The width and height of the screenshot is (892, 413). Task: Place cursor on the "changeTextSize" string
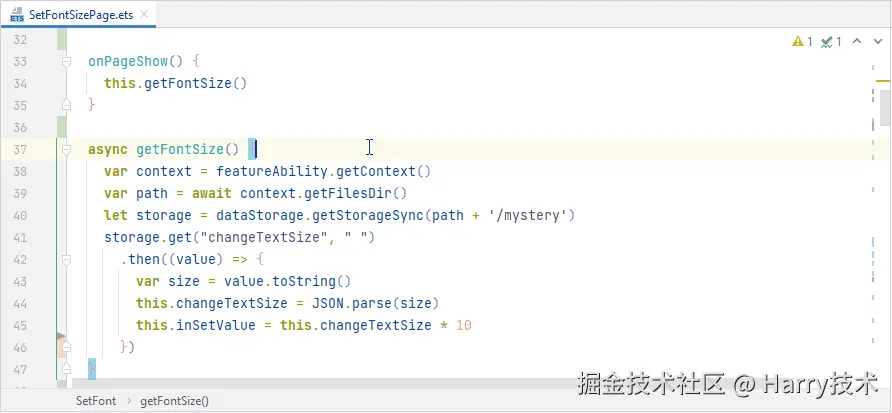(217, 237)
